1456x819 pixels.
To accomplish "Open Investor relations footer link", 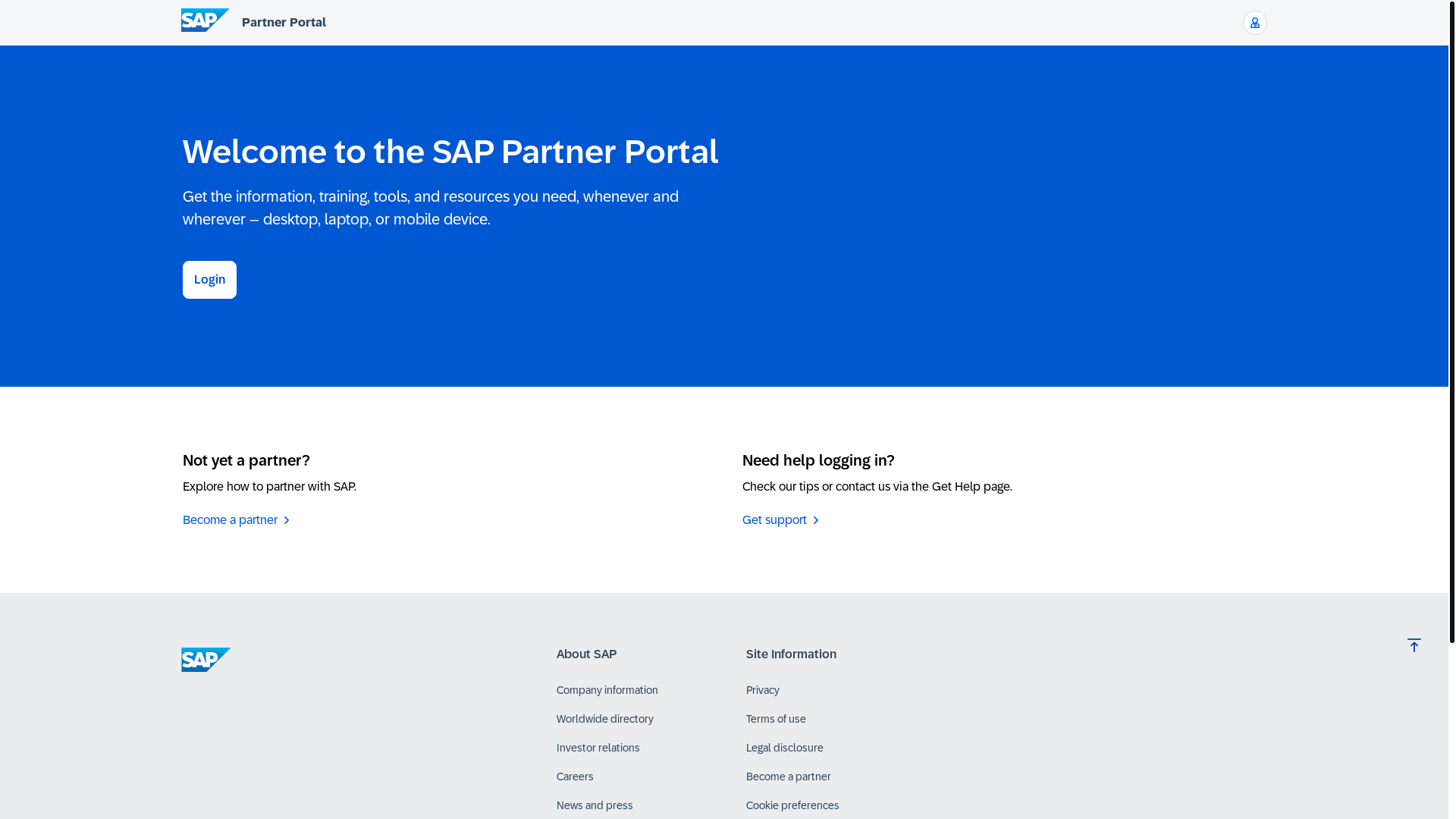I will point(598,748).
